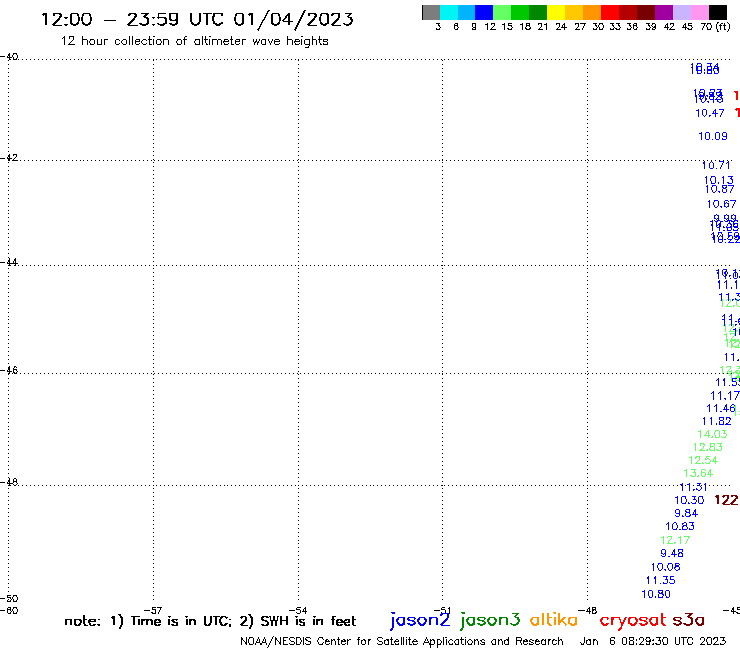Click the orange swatch in the color scale
This screenshot has width=740, height=650.
[x=592, y=12]
